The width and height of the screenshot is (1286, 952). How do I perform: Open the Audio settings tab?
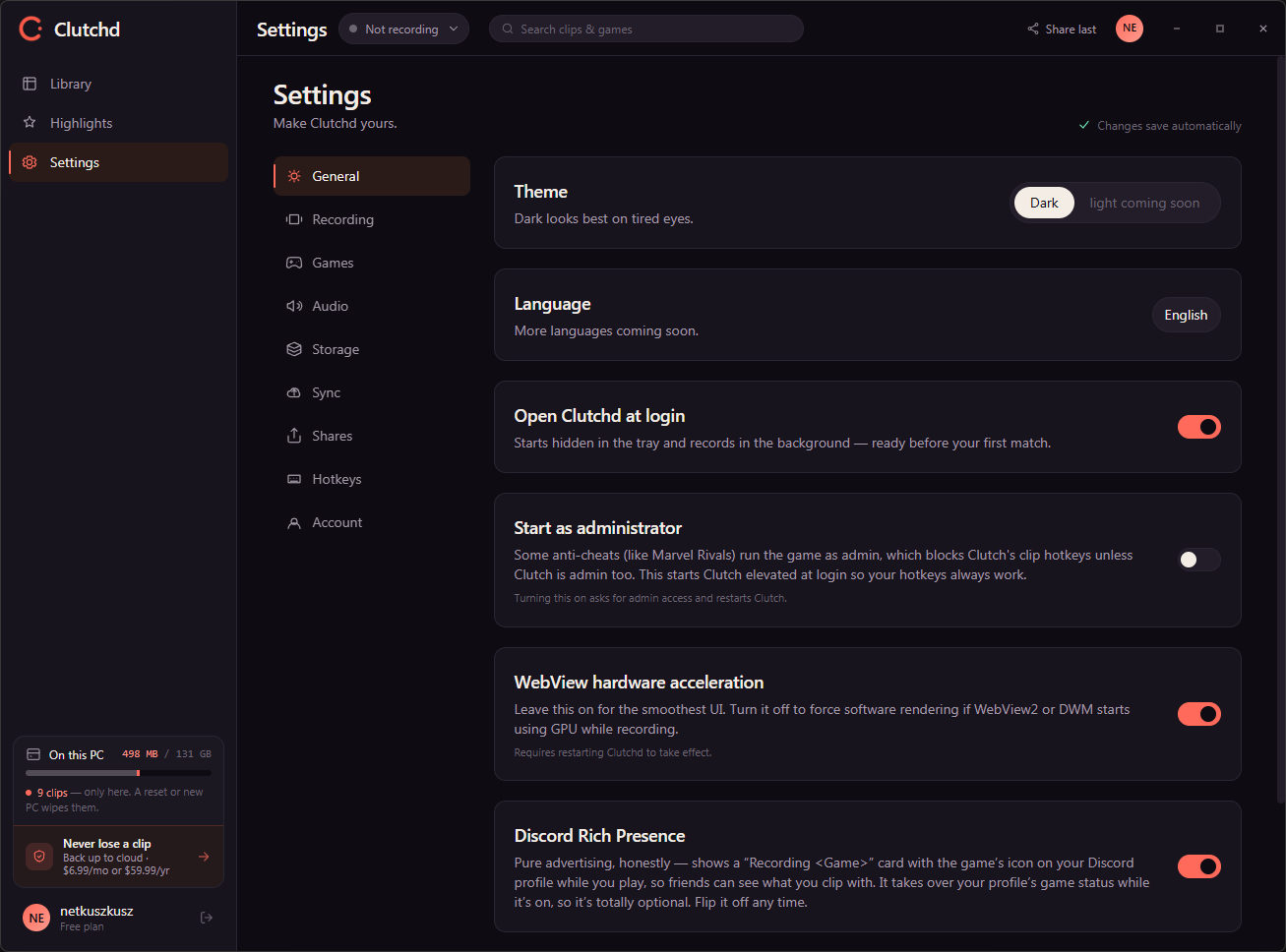(x=372, y=306)
